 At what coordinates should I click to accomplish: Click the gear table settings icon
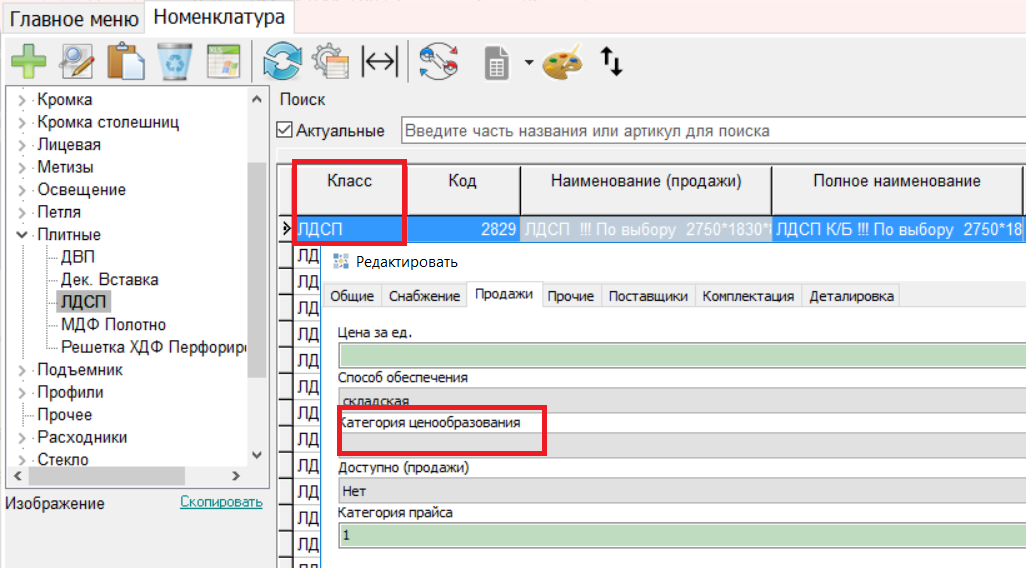[x=330, y=62]
